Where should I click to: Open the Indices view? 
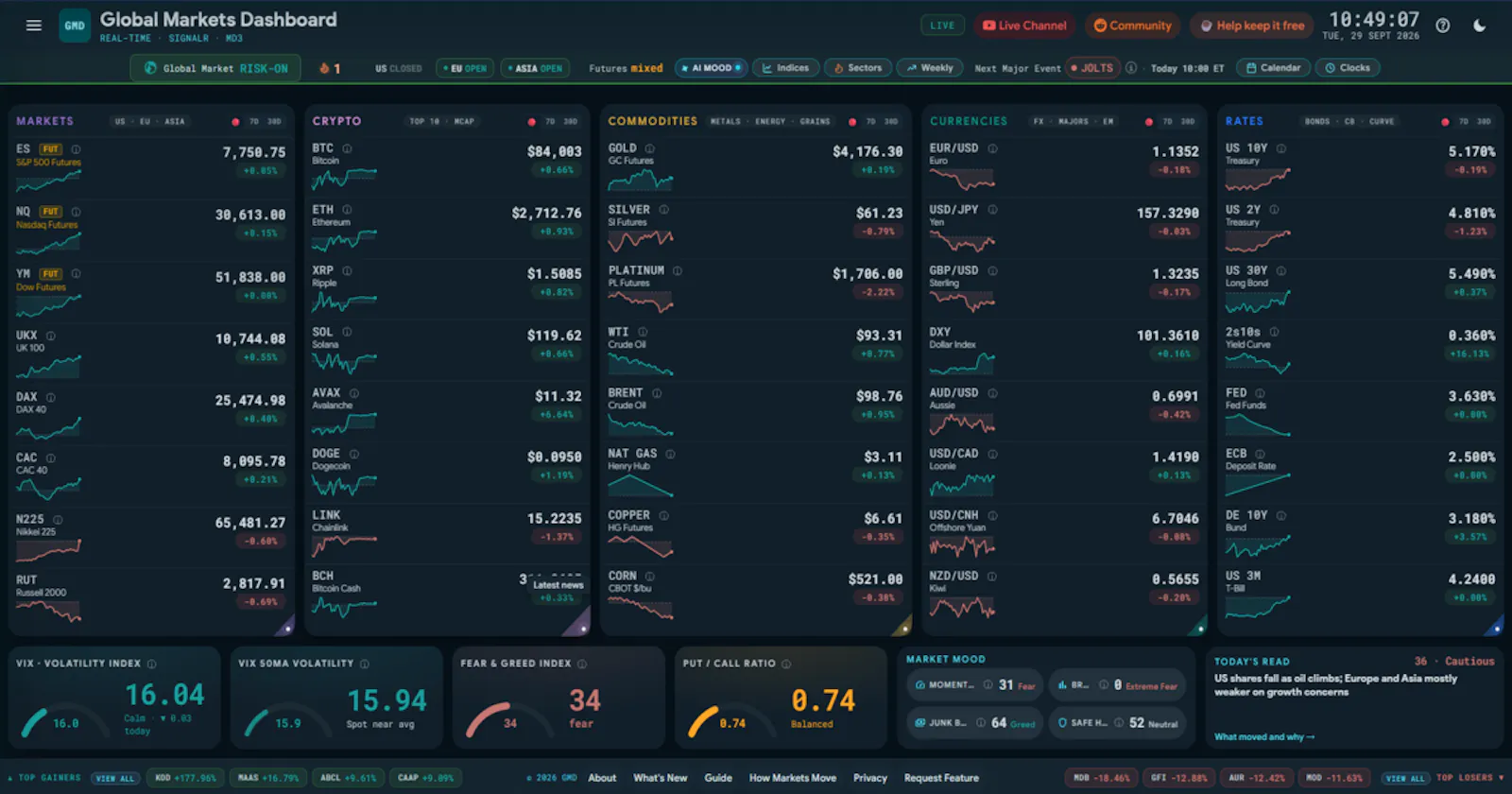[x=785, y=68]
